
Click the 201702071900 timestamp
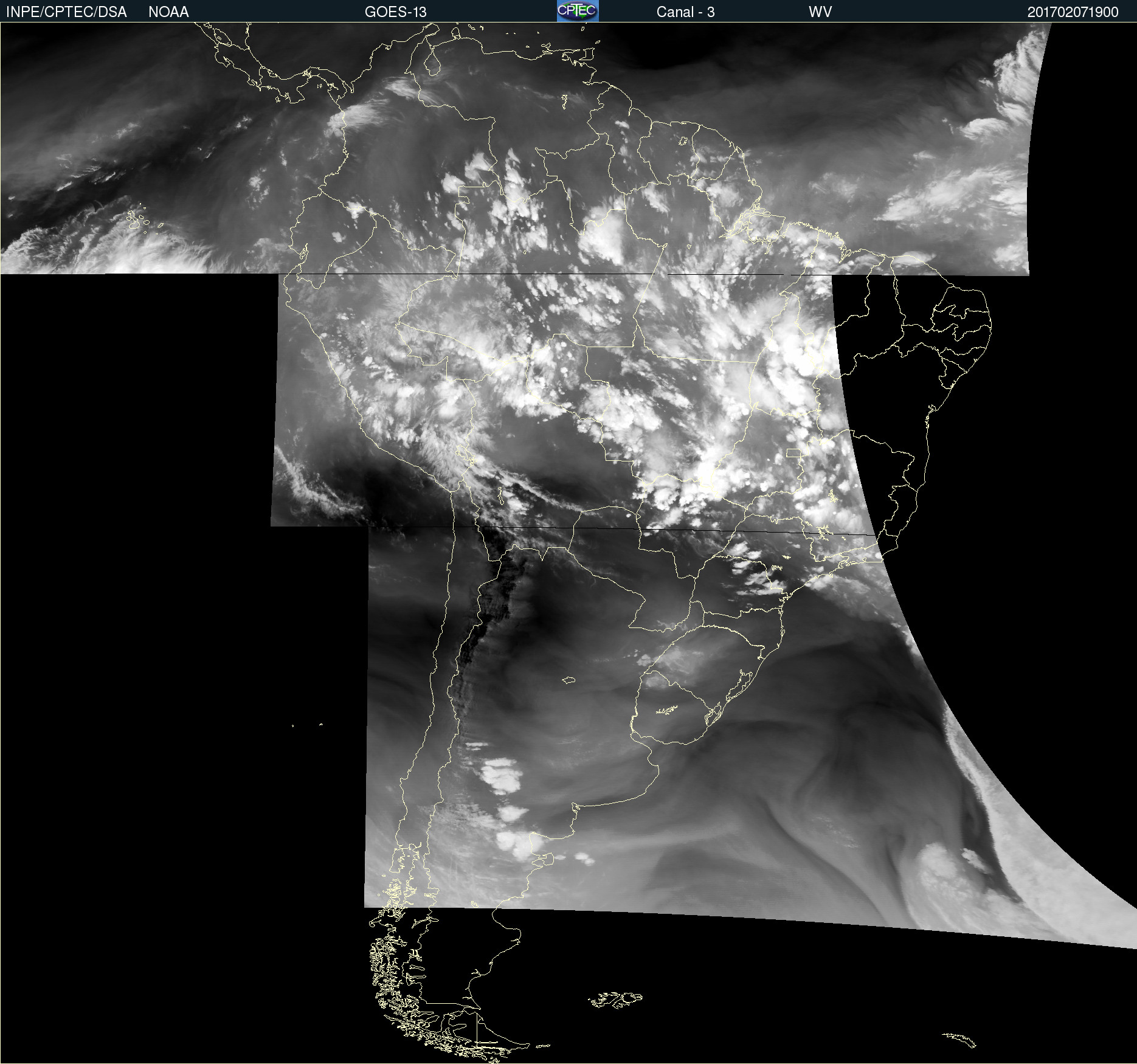(x=1073, y=12)
